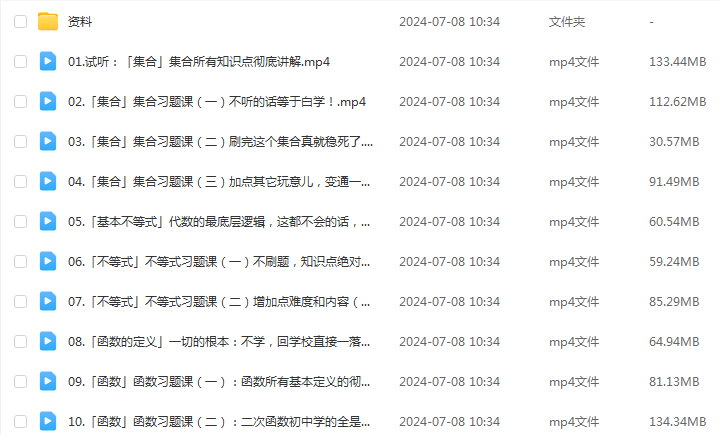The image size is (721, 435).
Task: Open file name 06. 不等式习题课（一）不刷题
Action: tap(219, 262)
